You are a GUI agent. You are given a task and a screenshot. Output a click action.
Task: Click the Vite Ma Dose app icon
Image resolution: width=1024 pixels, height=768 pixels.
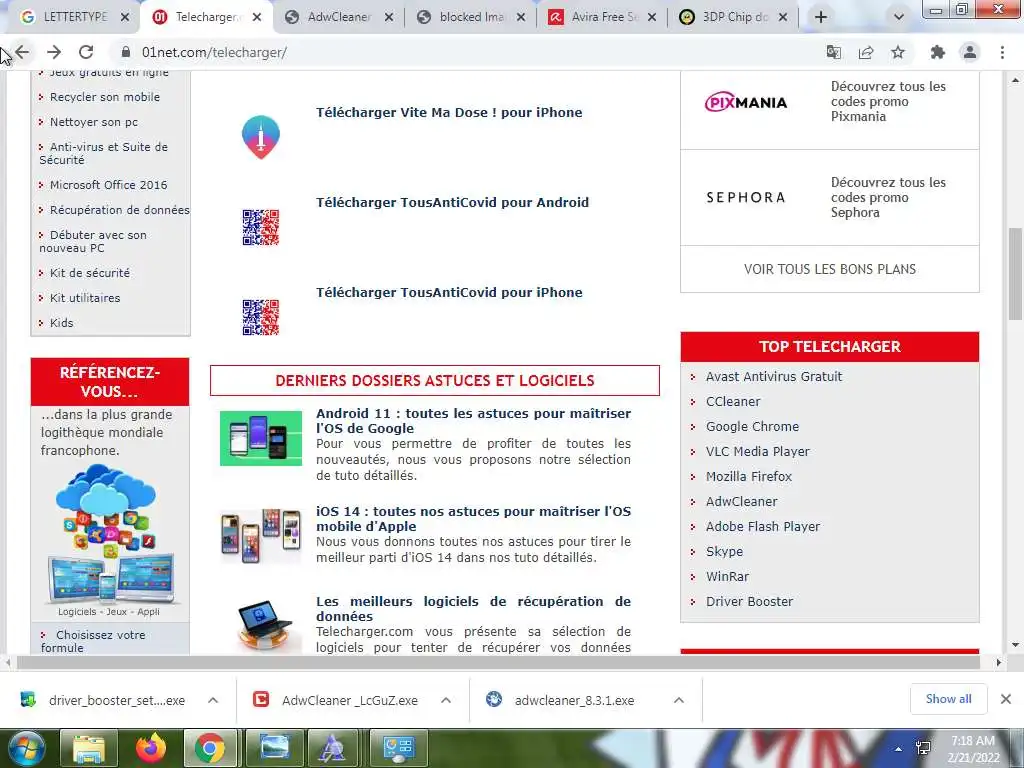coord(261,136)
